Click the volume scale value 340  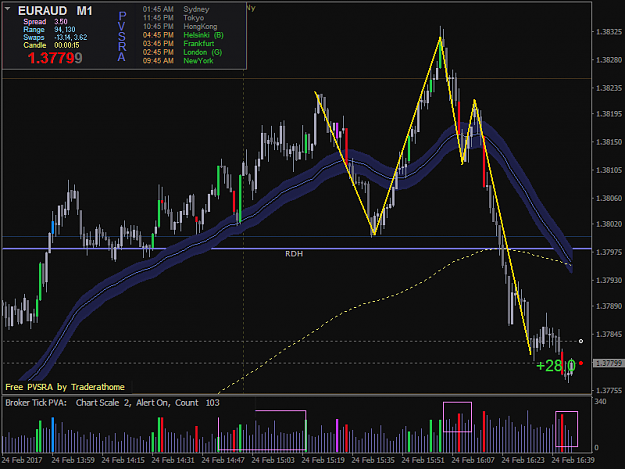point(600,401)
